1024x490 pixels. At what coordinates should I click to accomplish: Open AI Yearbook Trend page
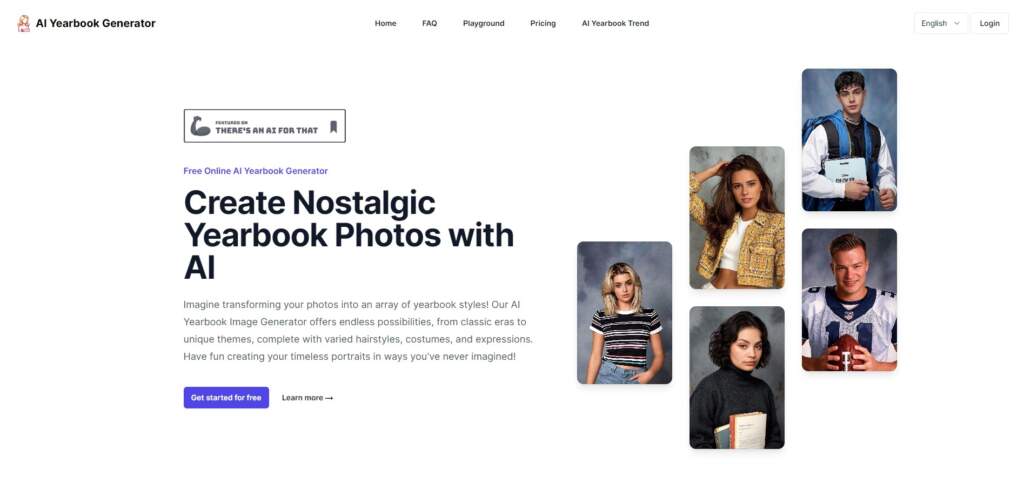(615, 24)
